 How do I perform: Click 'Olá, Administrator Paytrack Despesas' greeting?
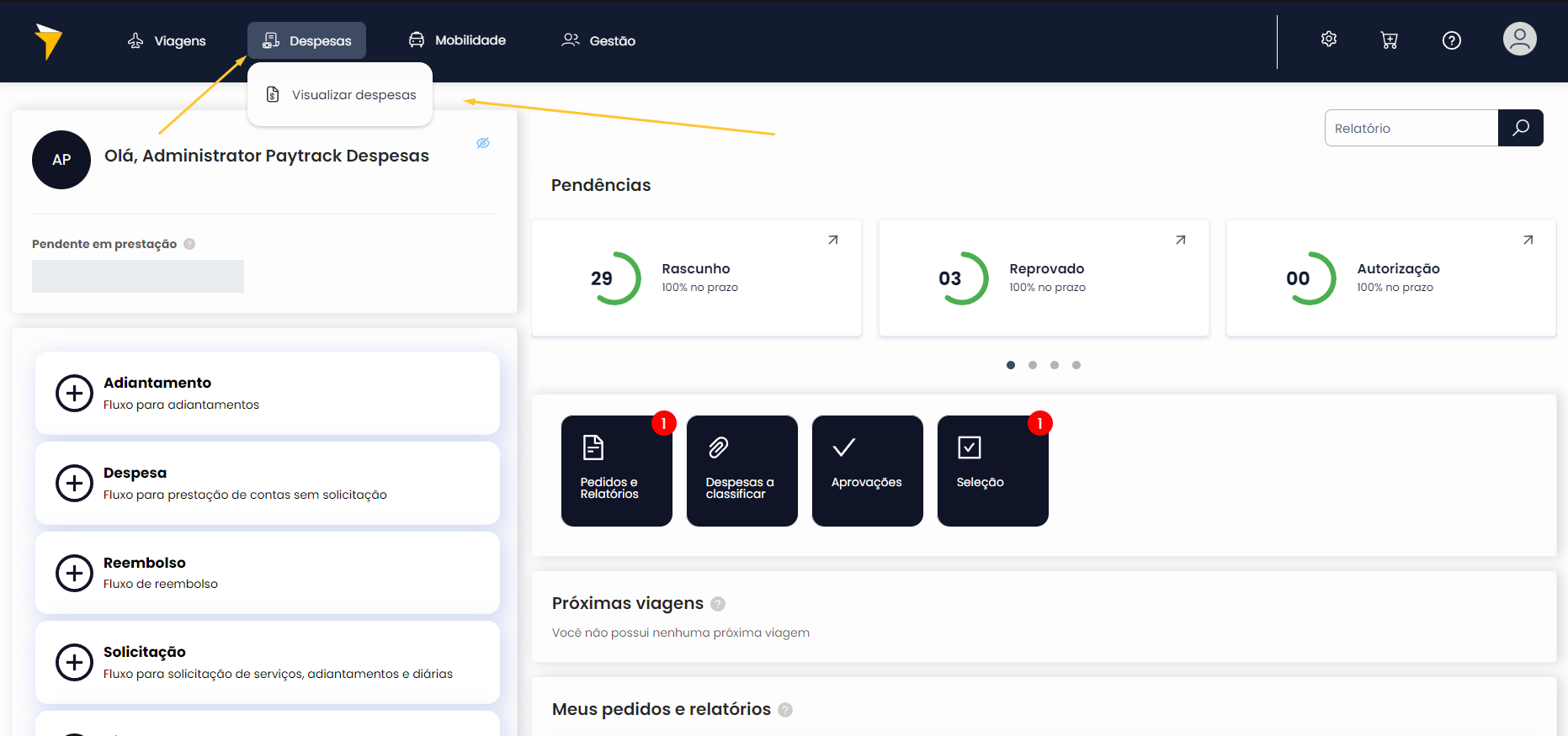[x=267, y=156]
